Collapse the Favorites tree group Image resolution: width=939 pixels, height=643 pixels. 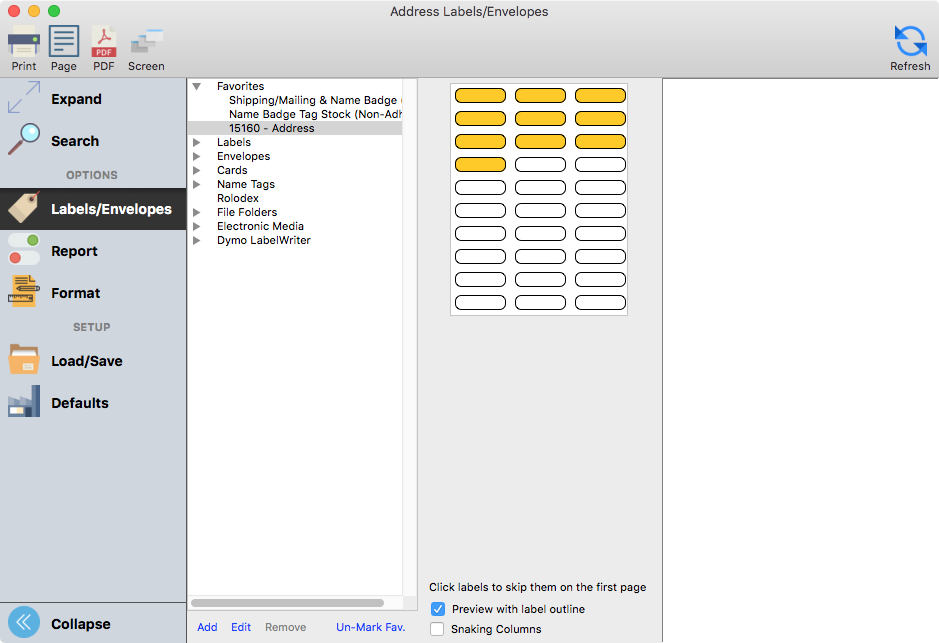coord(197,87)
